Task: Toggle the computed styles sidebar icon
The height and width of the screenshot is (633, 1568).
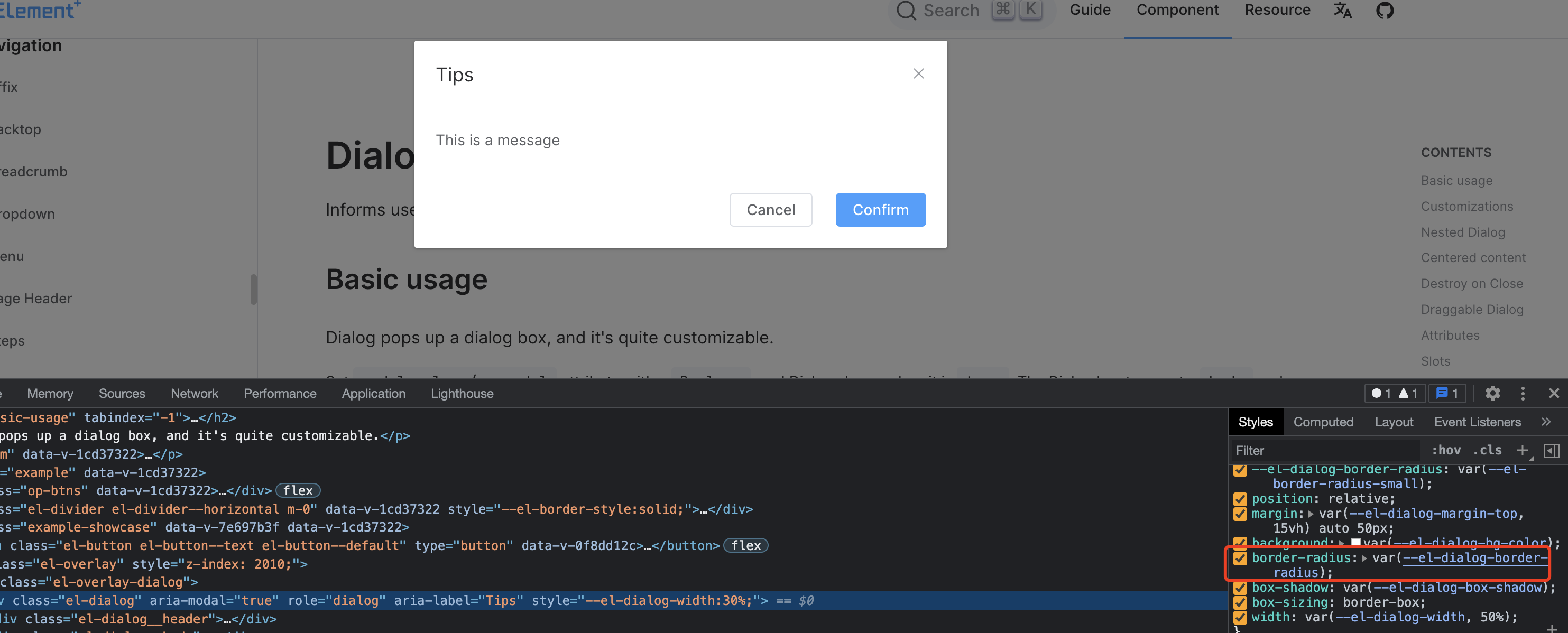Action: [1551, 450]
